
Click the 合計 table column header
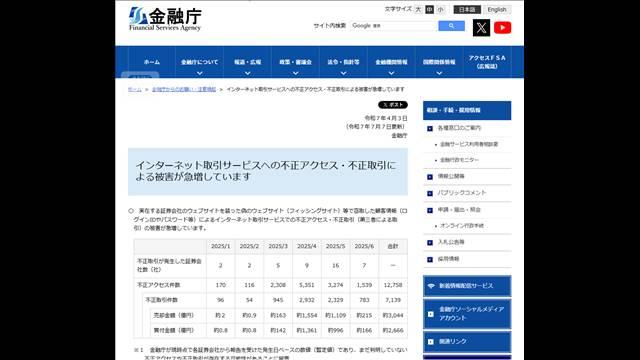coord(393,247)
